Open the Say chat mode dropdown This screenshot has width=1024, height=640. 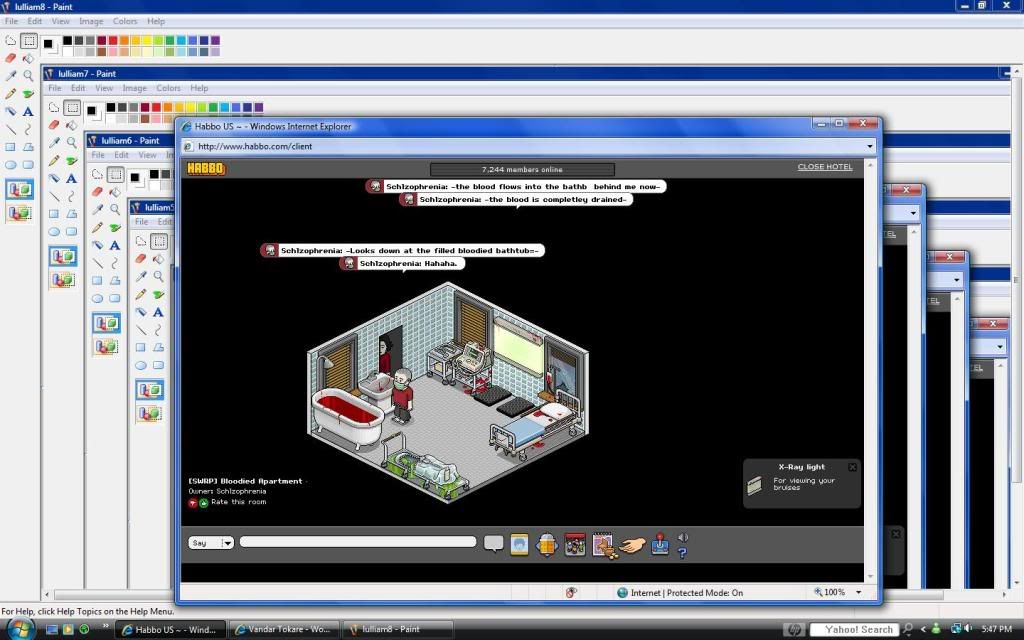click(x=227, y=543)
